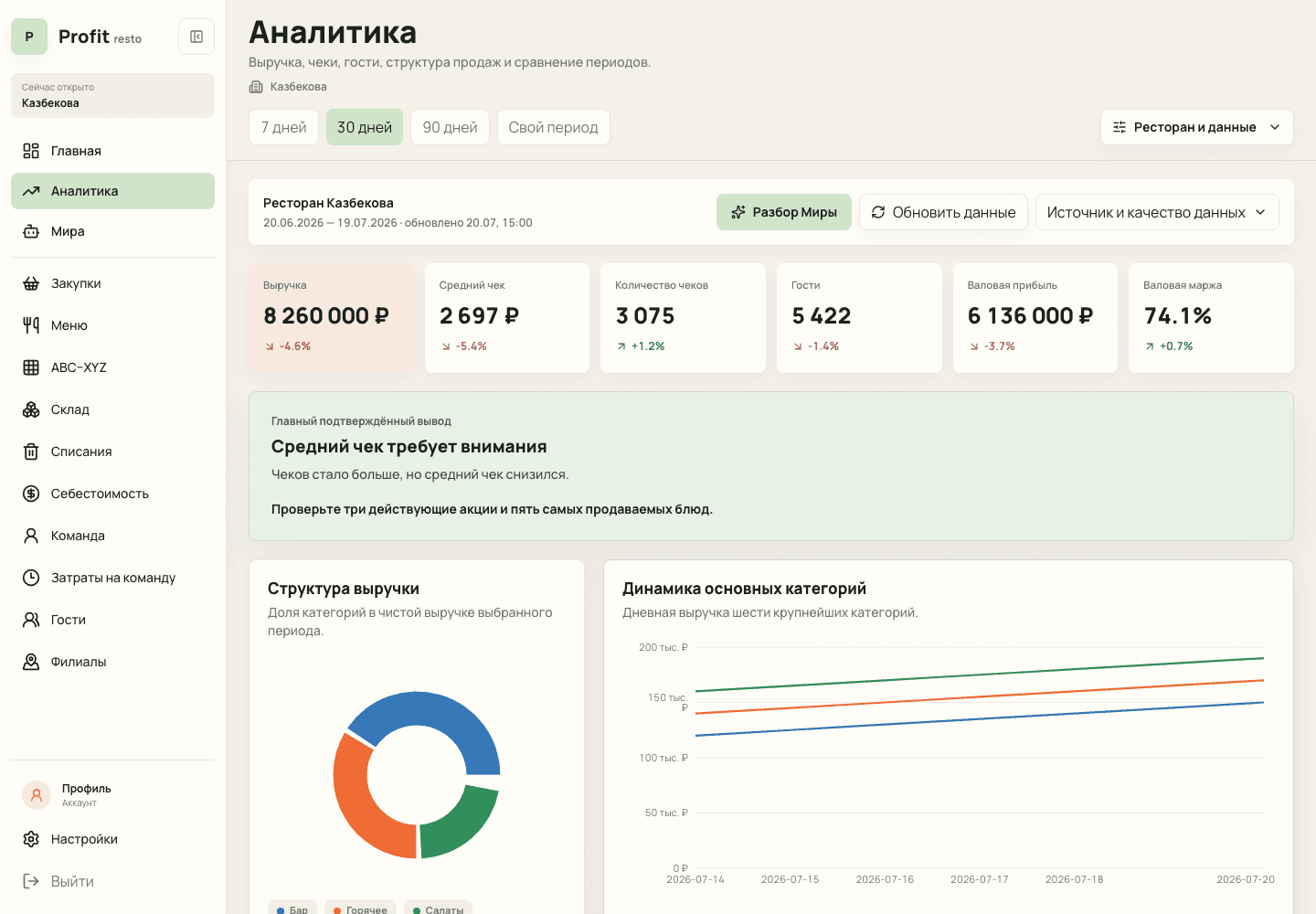Viewport: 1316px width, 914px height.
Task: Click the Профиль avatar icon
Action: click(x=37, y=795)
